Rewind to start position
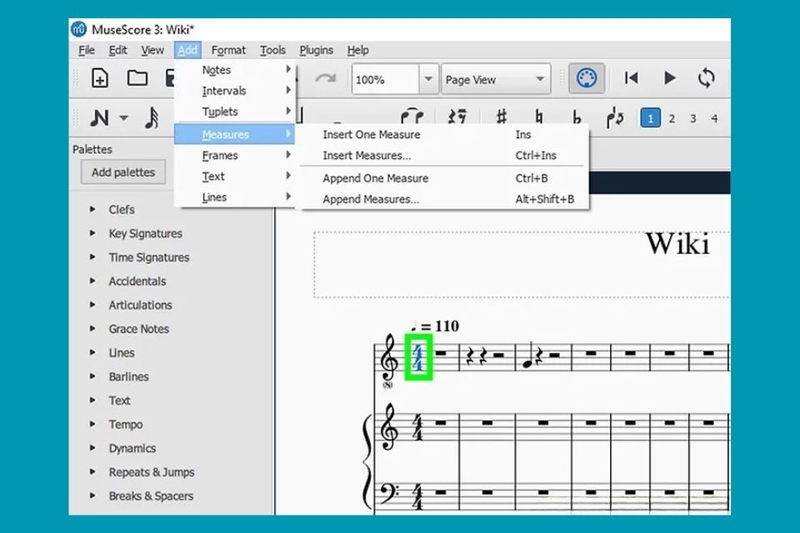 631,78
